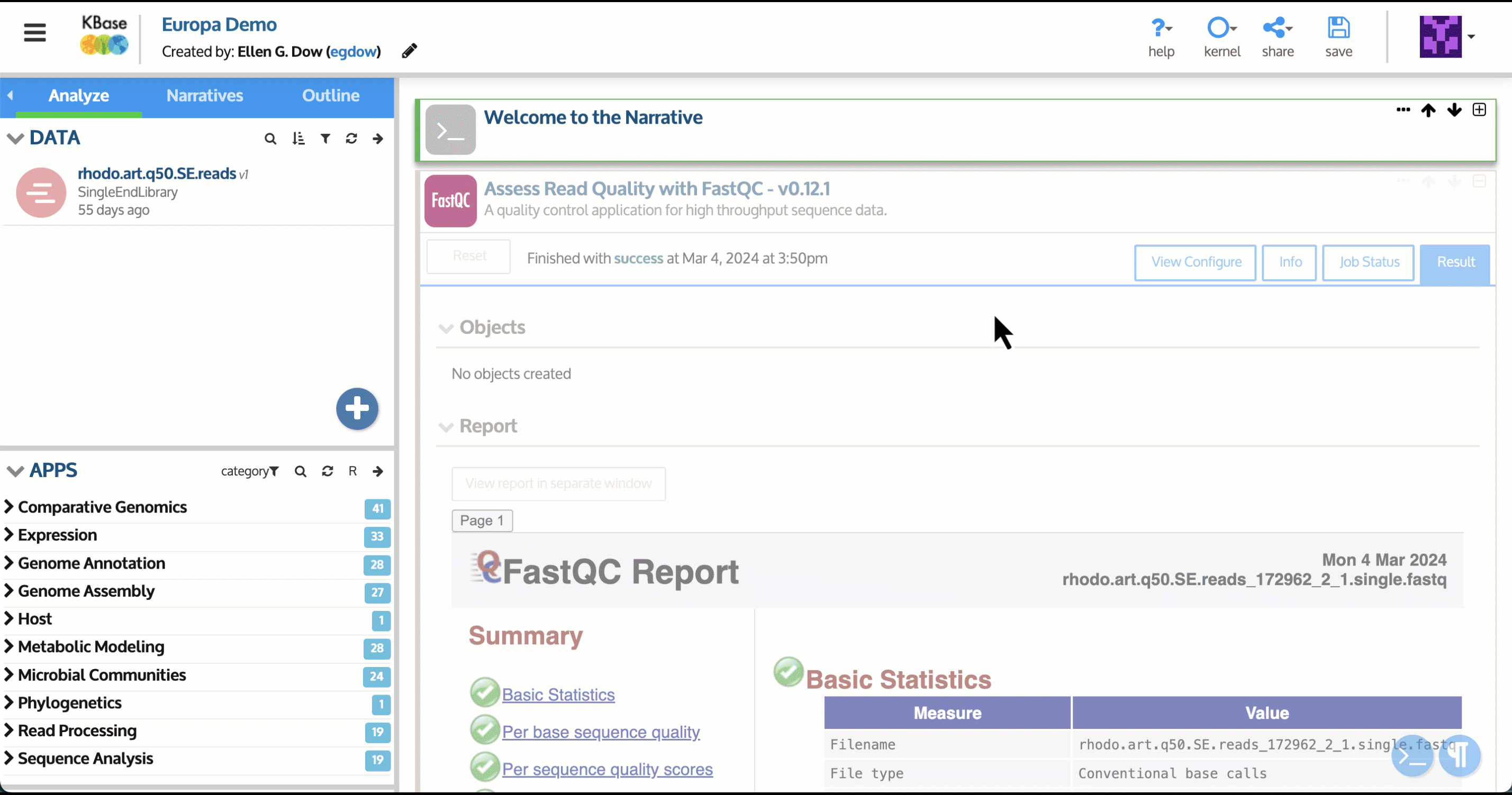Viewport: 1512px width, 795px height.
Task: Search data using the DATA magnifier icon
Action: (x=270, y=139)
